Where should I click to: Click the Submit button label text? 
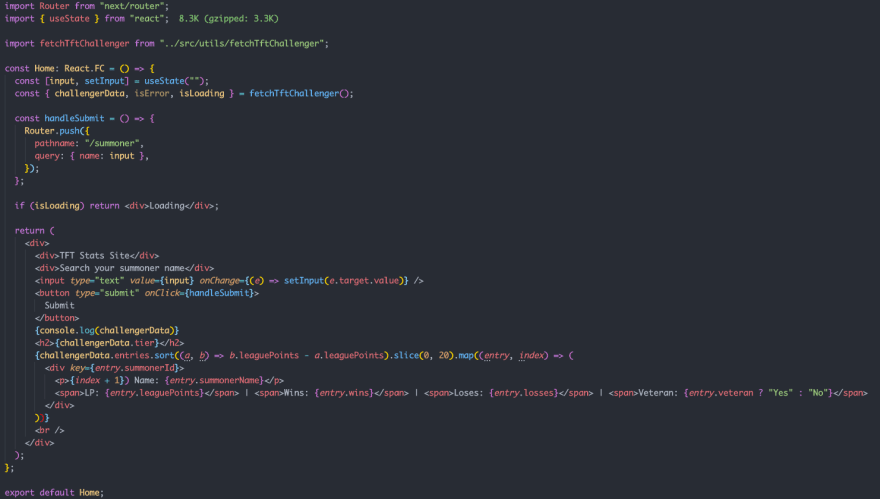pyautogui.click(x=59, y=305)
